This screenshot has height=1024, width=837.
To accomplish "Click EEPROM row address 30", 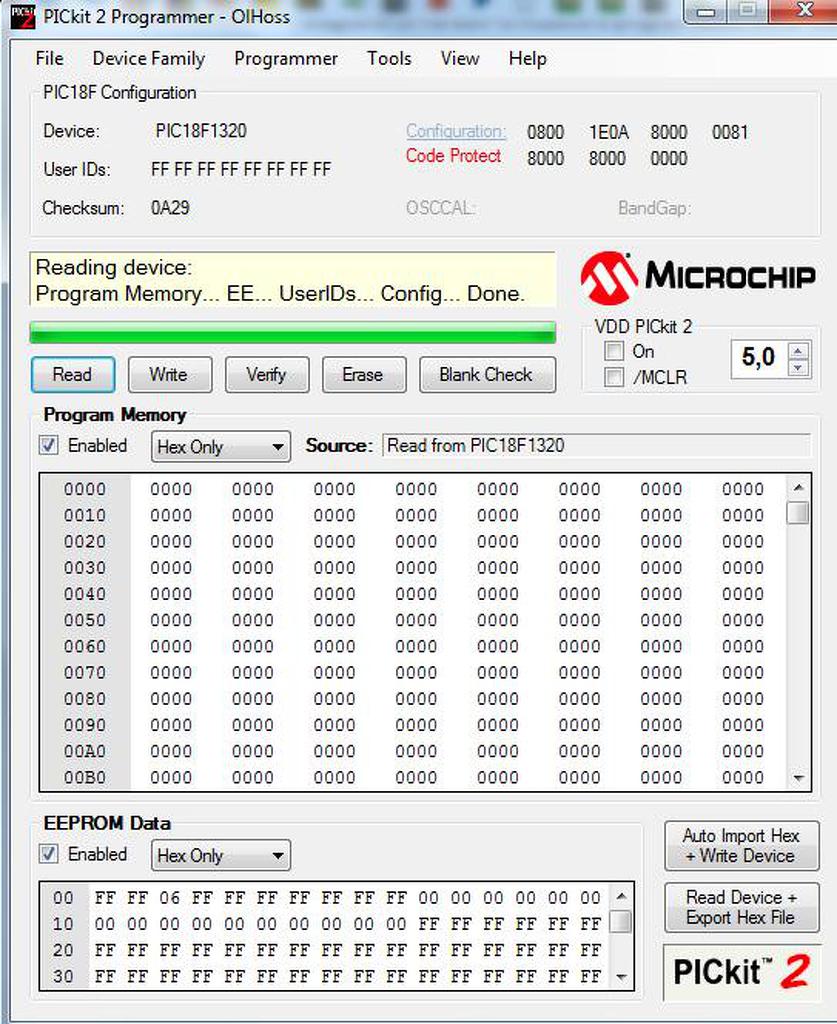I will coord(63,976).
